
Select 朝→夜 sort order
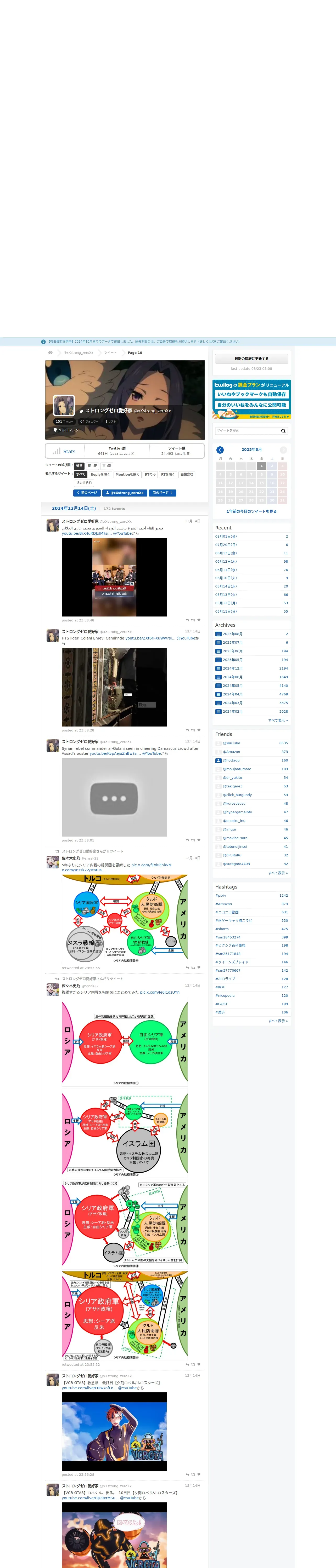92,466
